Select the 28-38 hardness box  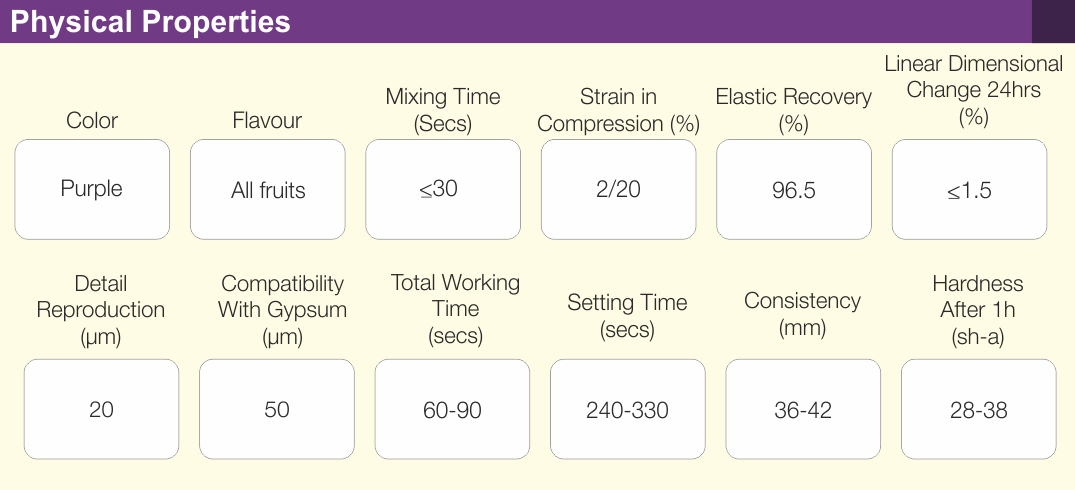tap(978, 409)
